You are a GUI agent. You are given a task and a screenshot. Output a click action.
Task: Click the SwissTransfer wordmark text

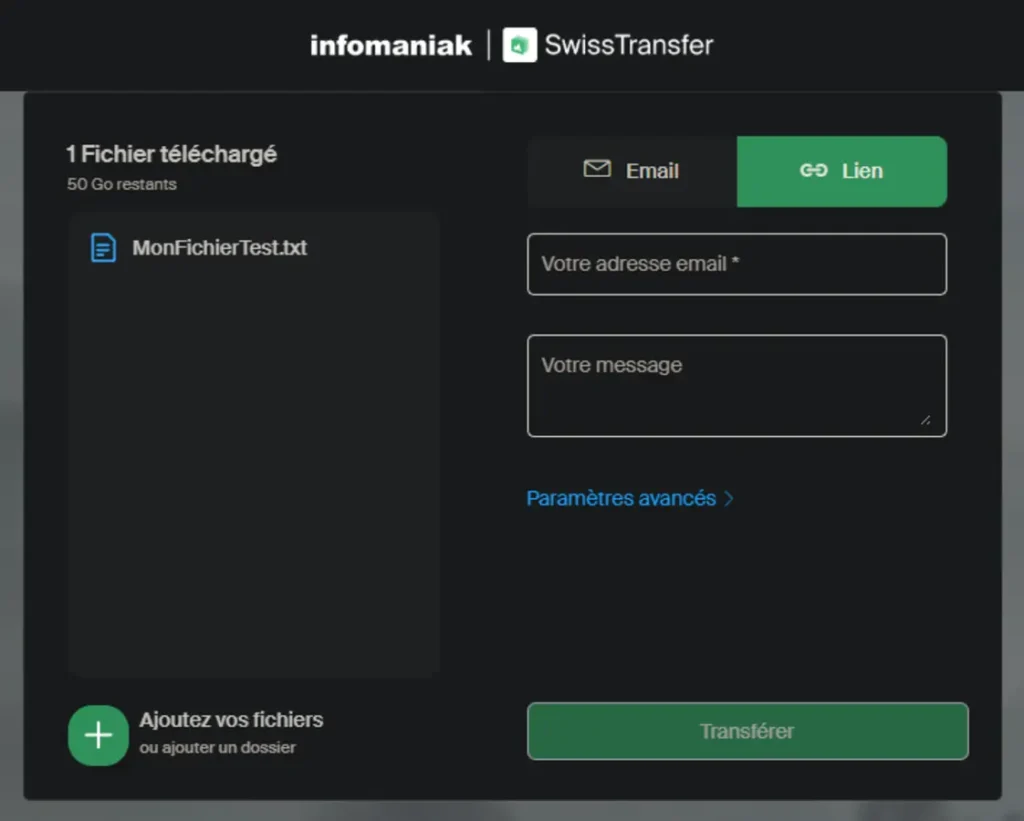click(629, 45)
